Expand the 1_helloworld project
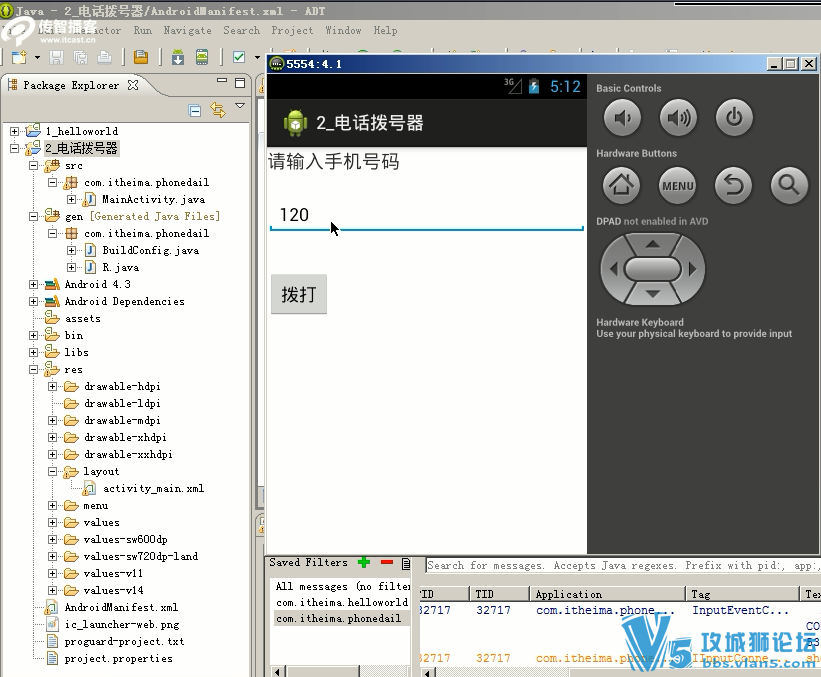Screen dimensions: 821x677 click(15, 131)
